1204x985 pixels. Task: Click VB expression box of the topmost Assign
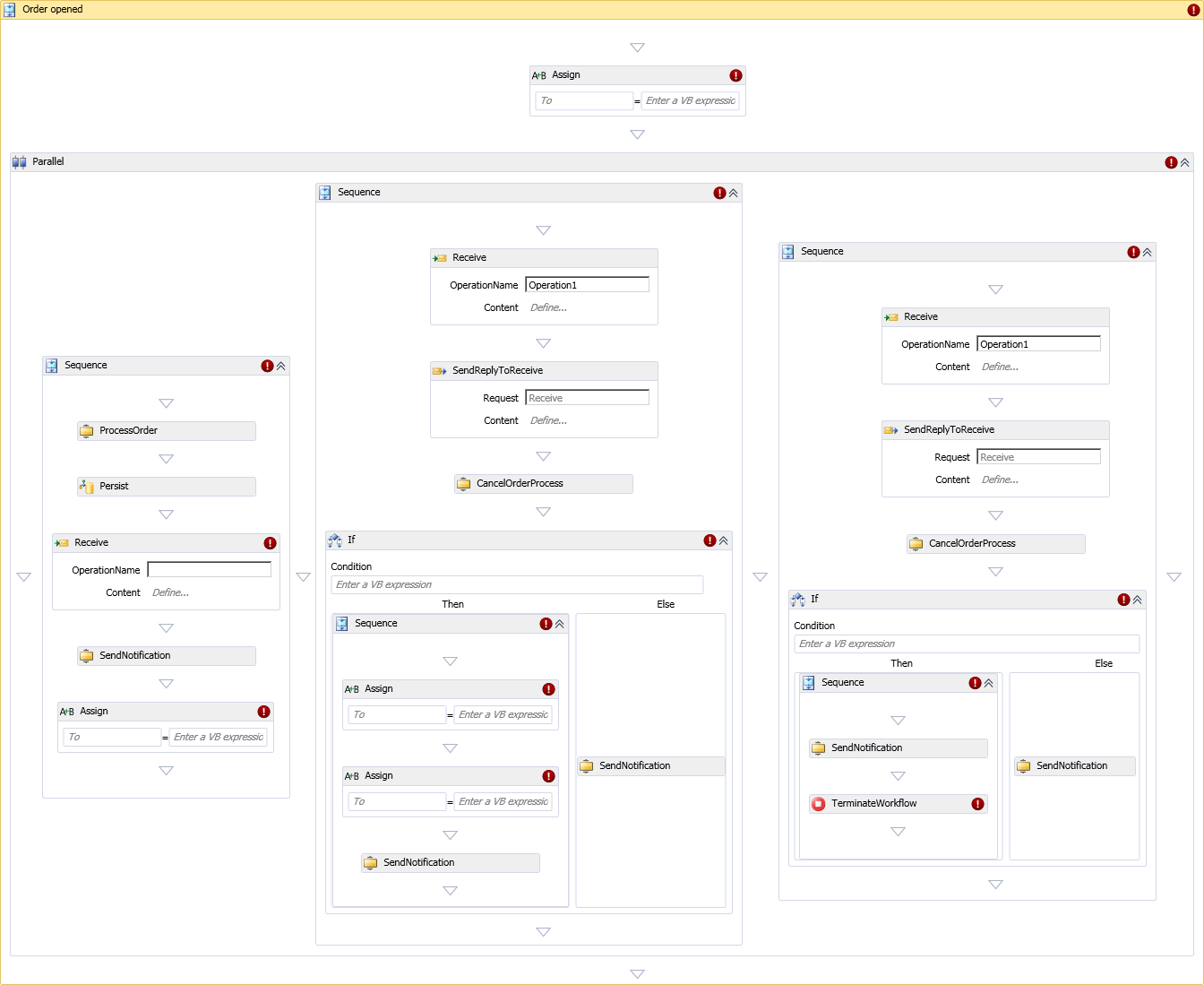(691, 100)
